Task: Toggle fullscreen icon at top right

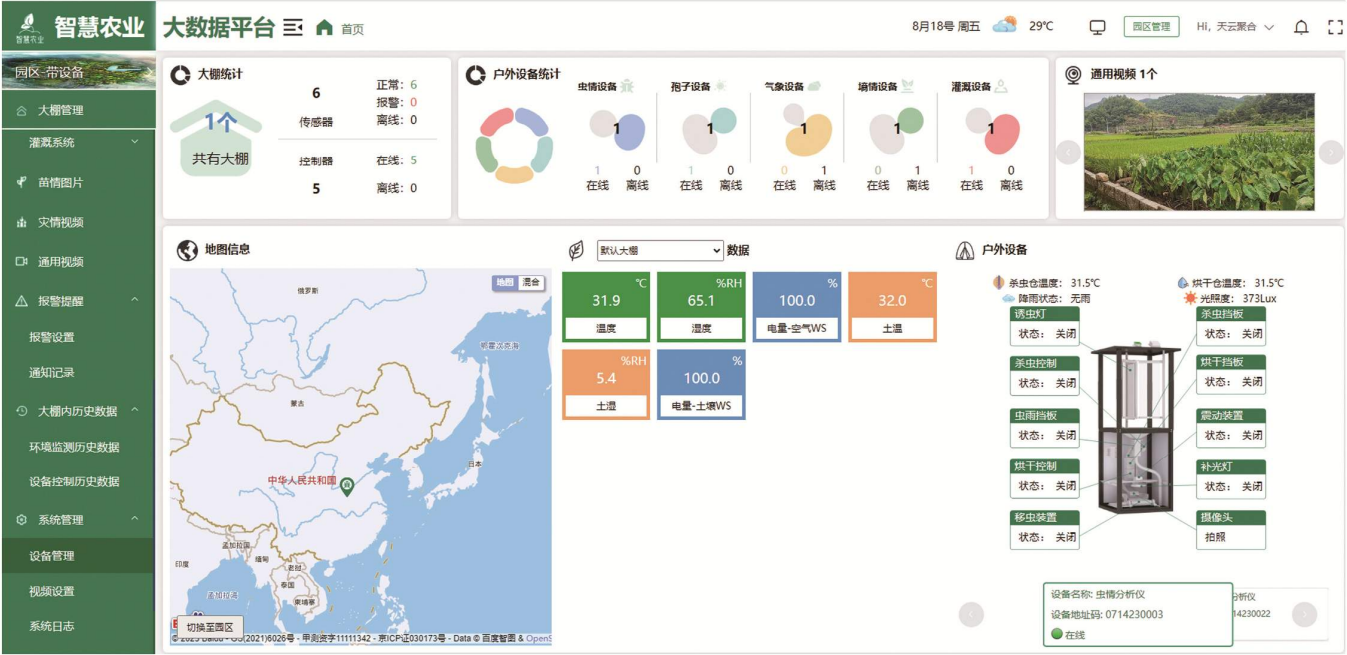Action: (1335, 27)
